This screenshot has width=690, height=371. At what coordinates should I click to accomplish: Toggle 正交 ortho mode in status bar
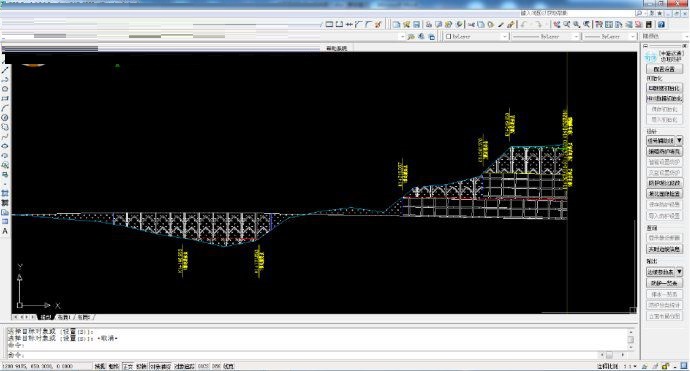pyautogui.click(x=128, y=366)
